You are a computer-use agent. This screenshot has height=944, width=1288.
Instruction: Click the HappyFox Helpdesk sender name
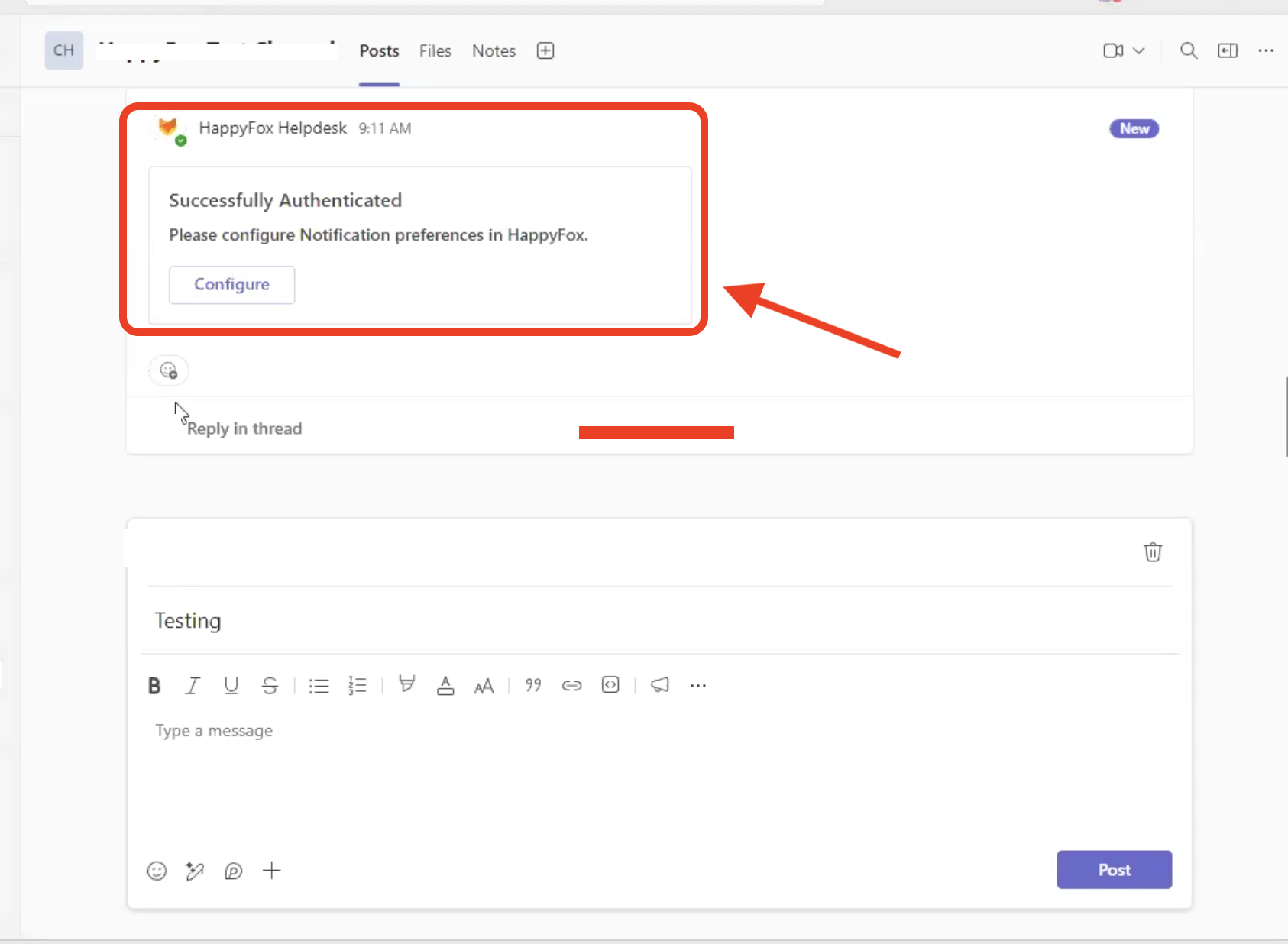(273, 128)
